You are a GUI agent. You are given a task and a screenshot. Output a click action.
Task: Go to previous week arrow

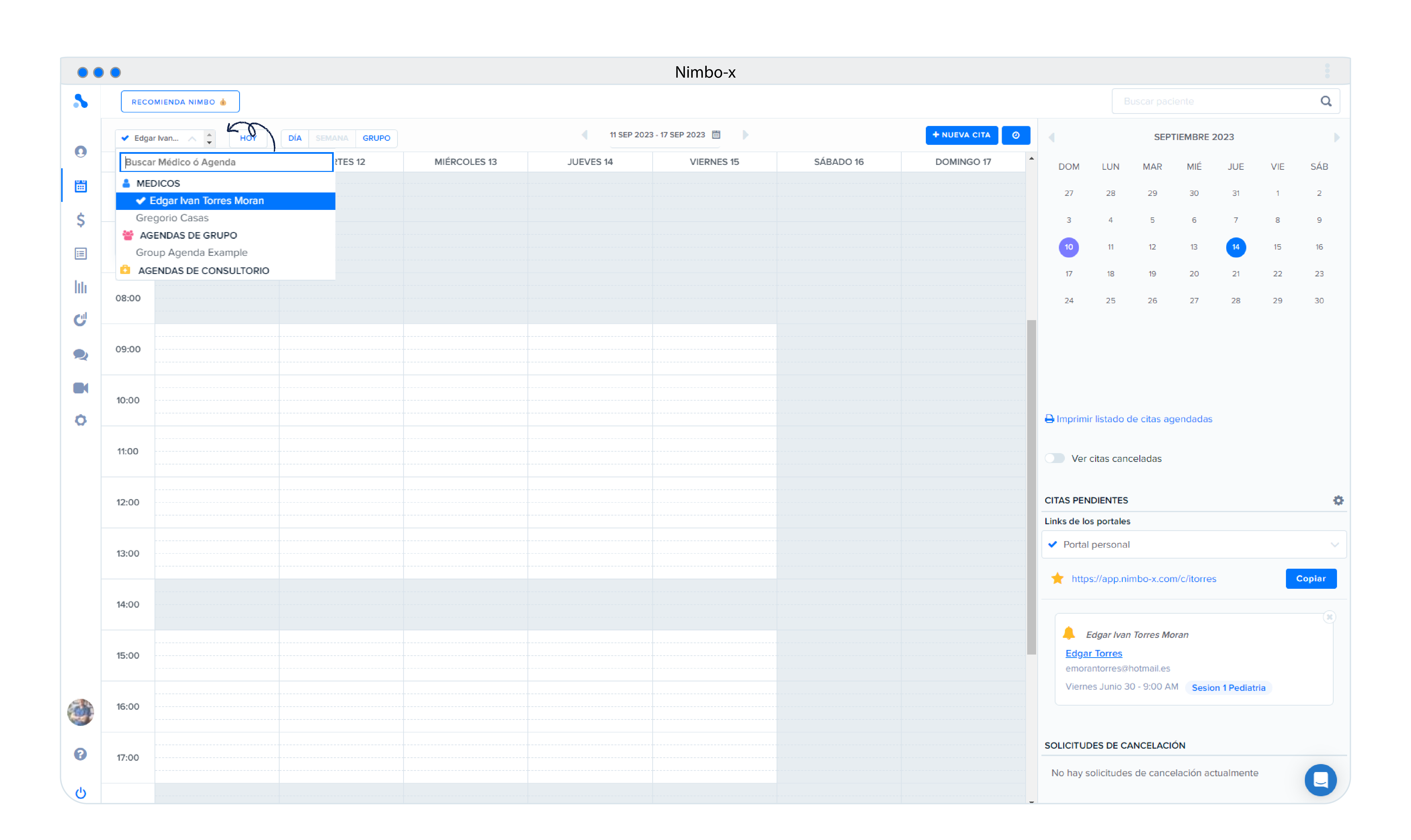point(584,135)
